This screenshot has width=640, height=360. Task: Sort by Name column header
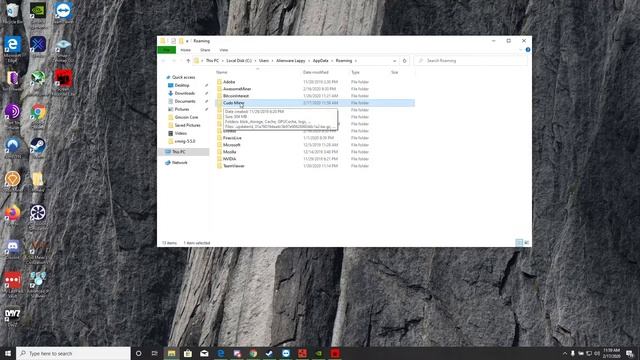222,73
